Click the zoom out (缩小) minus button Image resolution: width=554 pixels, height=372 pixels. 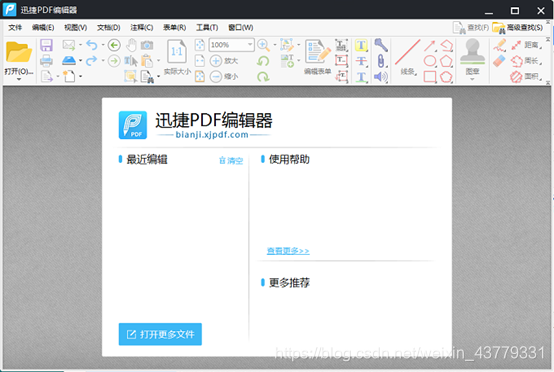[x=216, y=76]
